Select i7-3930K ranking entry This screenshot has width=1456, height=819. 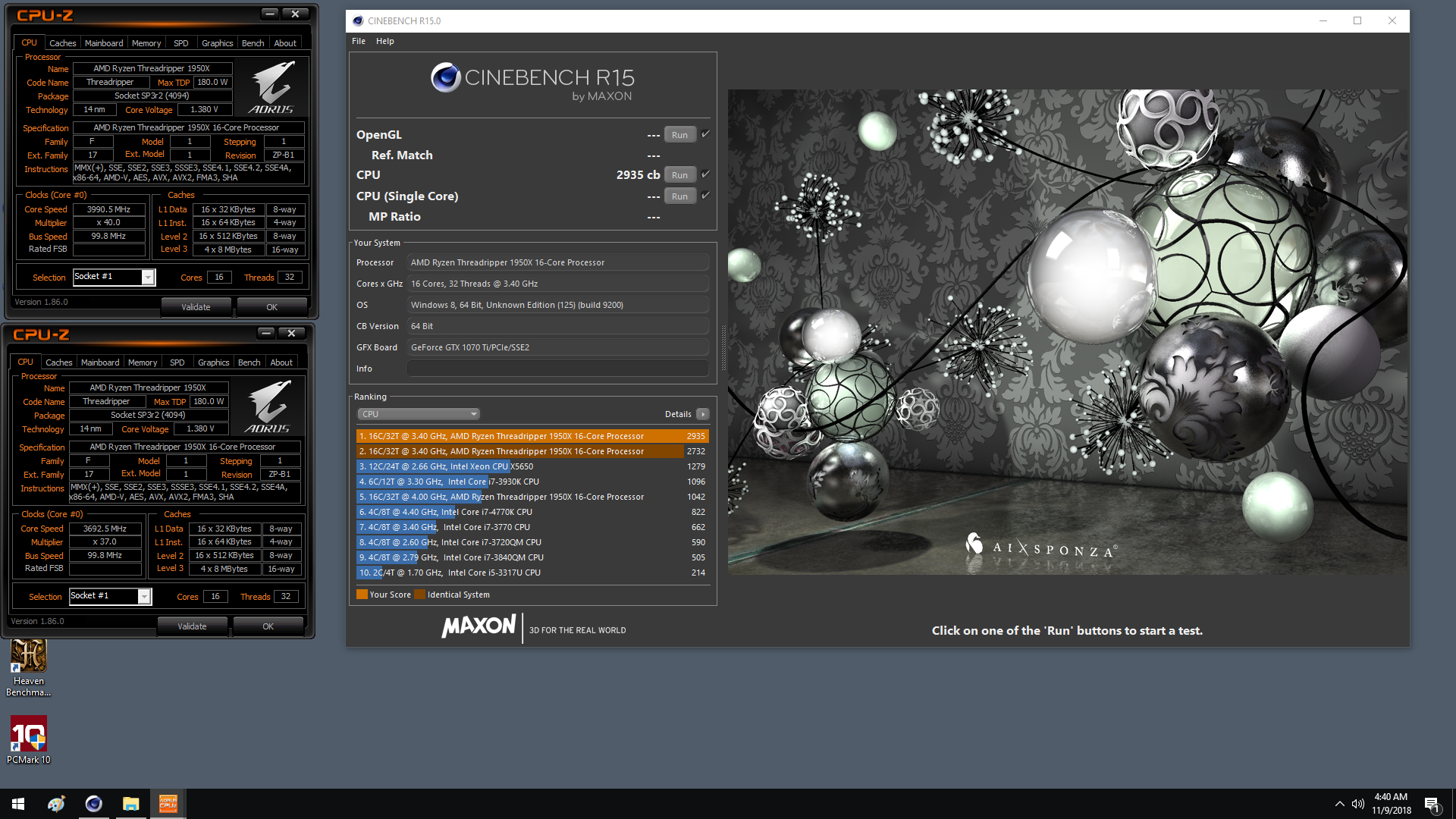point(532,482)
